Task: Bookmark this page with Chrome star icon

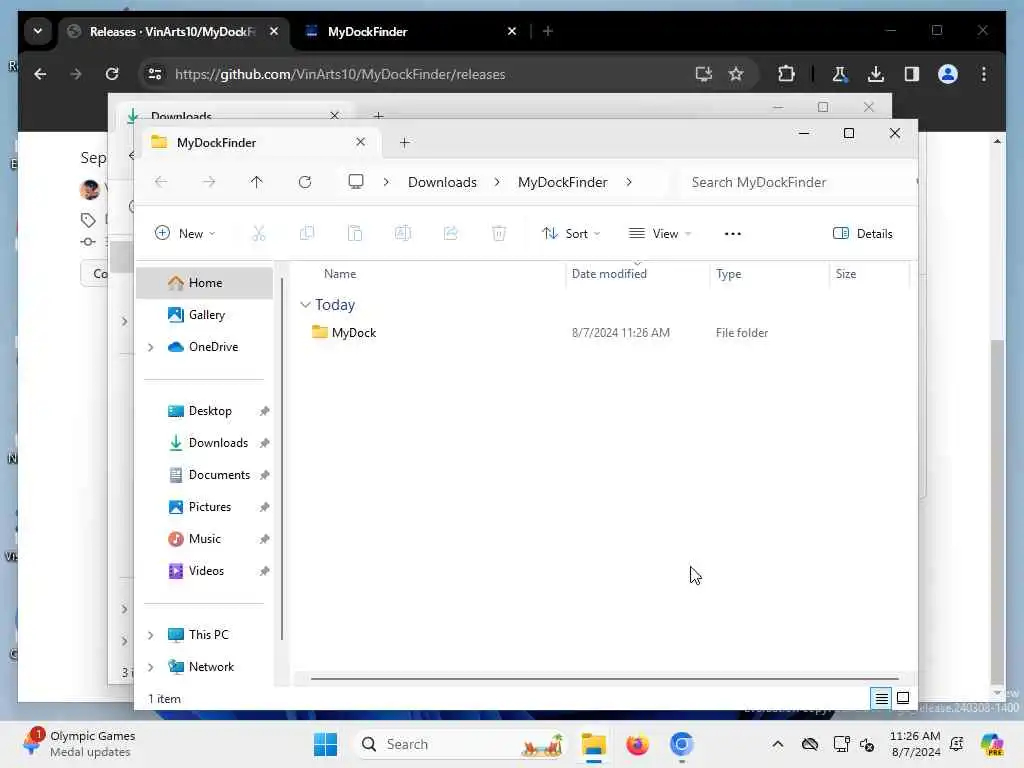Action: [x=736, y=74]
